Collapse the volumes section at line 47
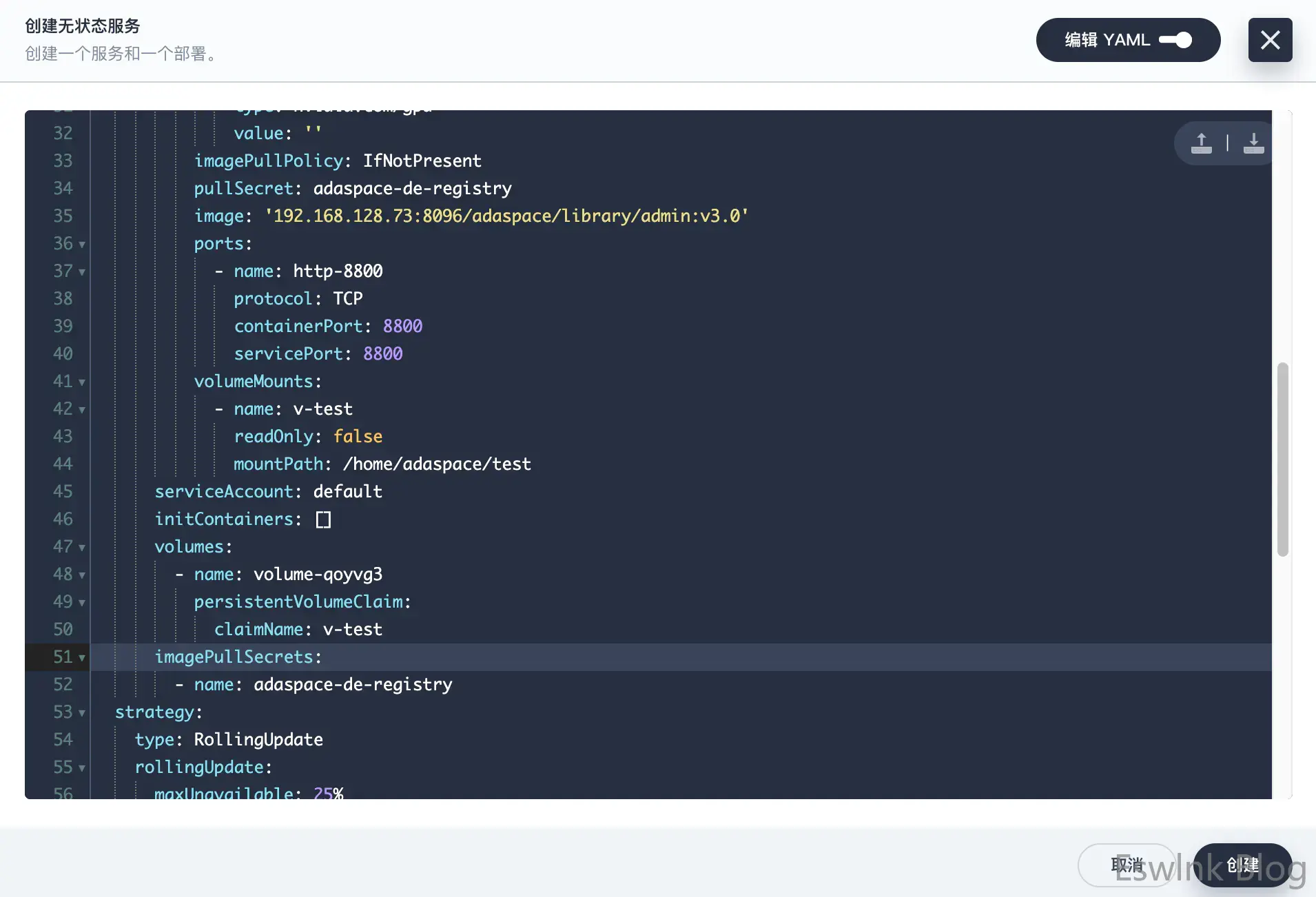The height and width of the screenshot is (897, 1316). pos(82,548)
